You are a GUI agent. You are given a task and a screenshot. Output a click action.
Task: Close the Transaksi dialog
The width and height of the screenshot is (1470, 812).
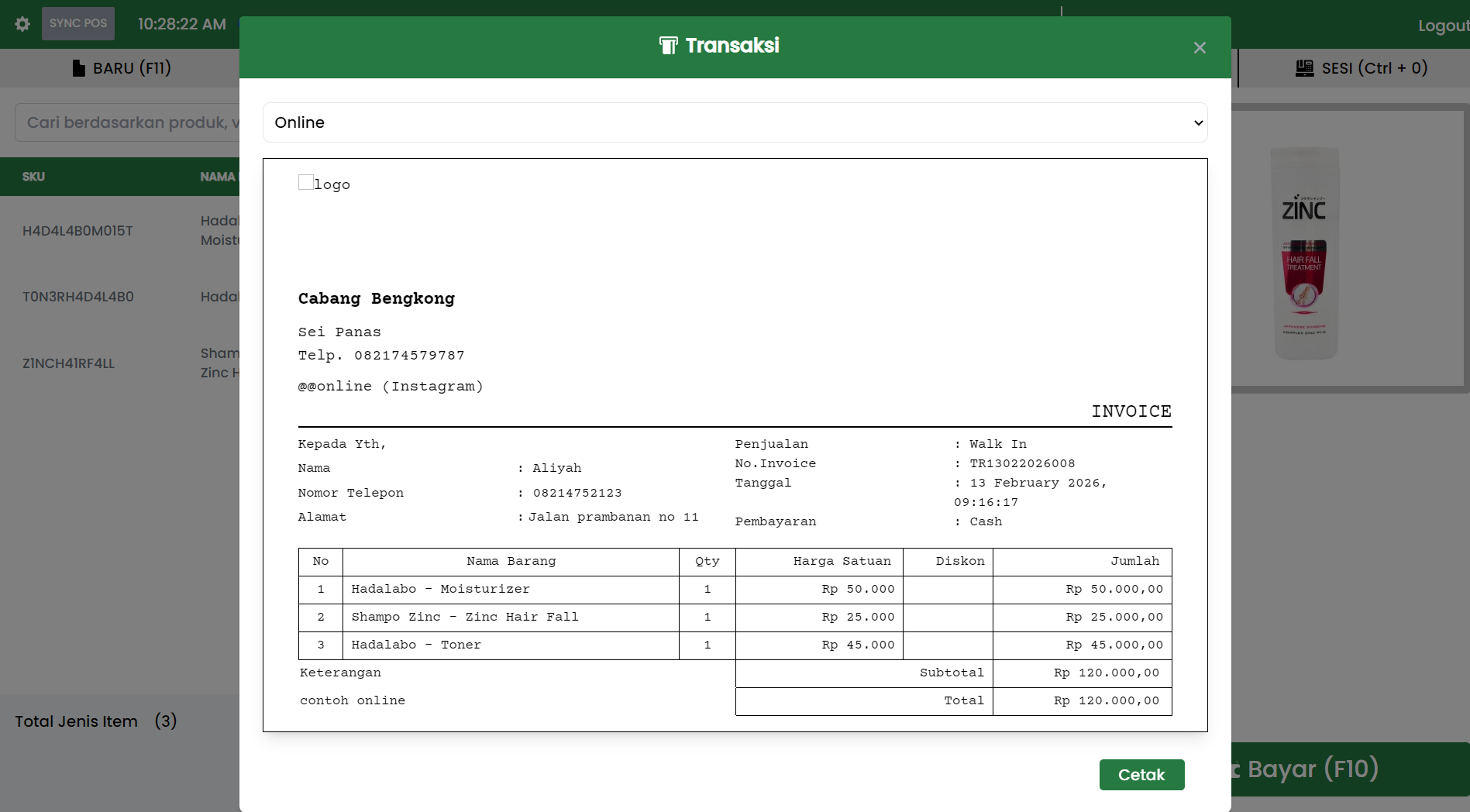(1200, 48)
